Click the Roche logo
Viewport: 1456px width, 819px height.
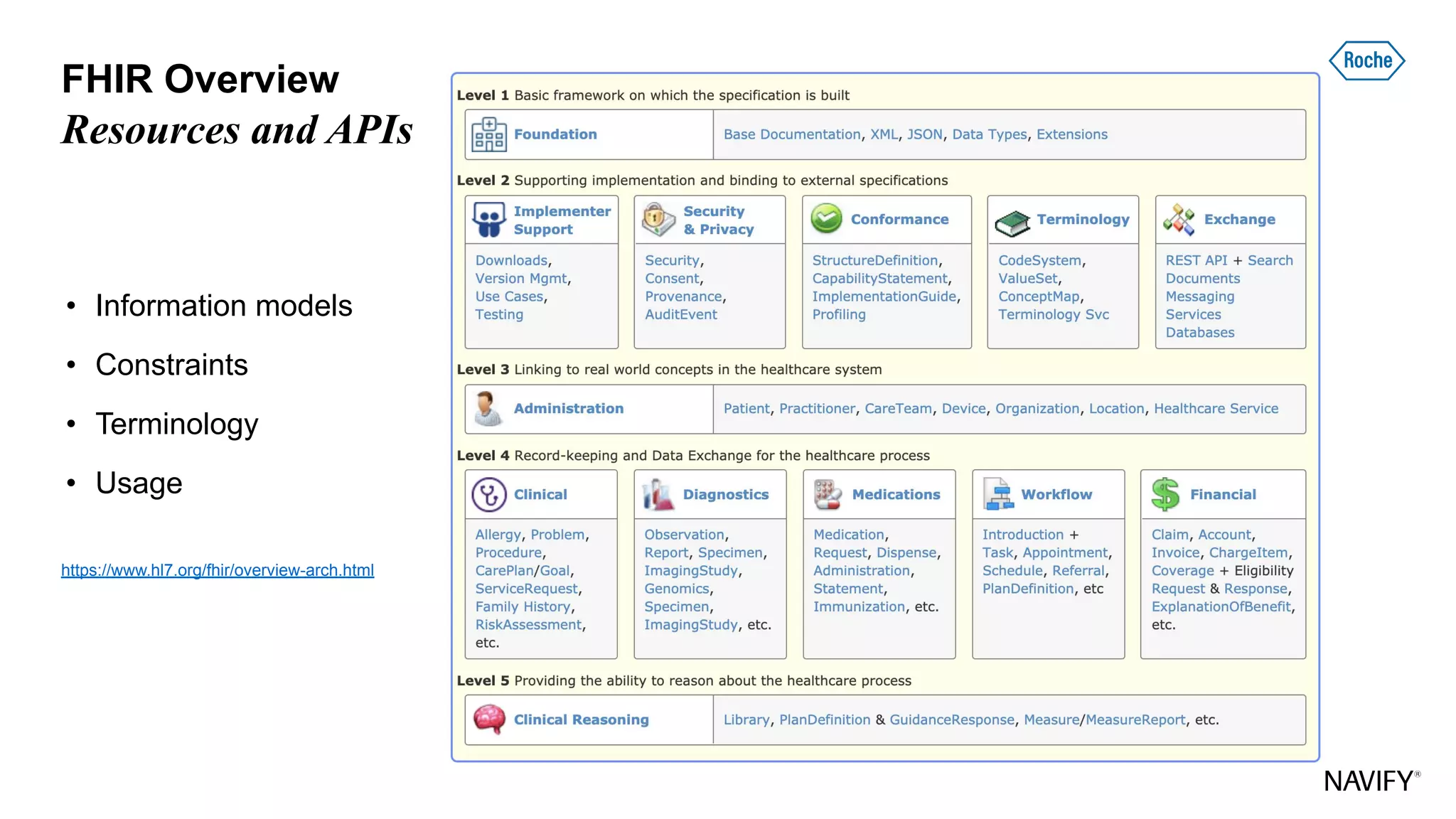[1366, 60]
